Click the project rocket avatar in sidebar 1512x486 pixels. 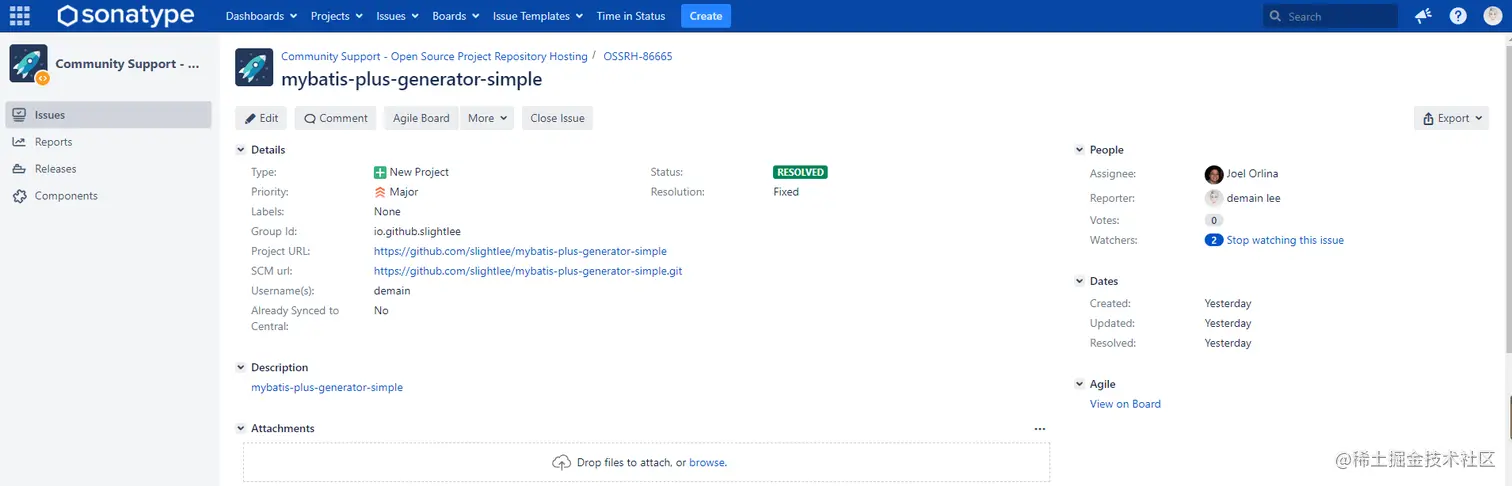[x=28, y=64]
